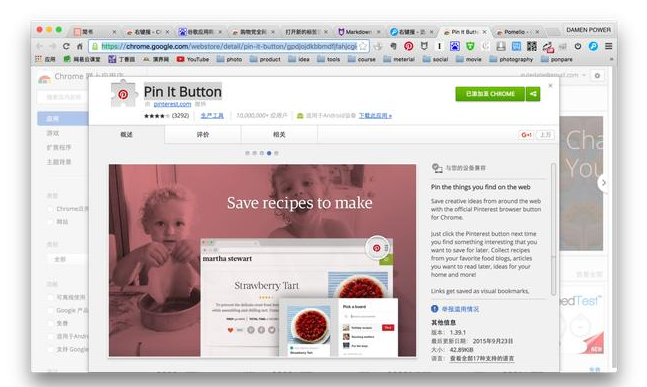Open the pinterest.com developer link
The width and height of the screenshot is (647, 387).
172,104
